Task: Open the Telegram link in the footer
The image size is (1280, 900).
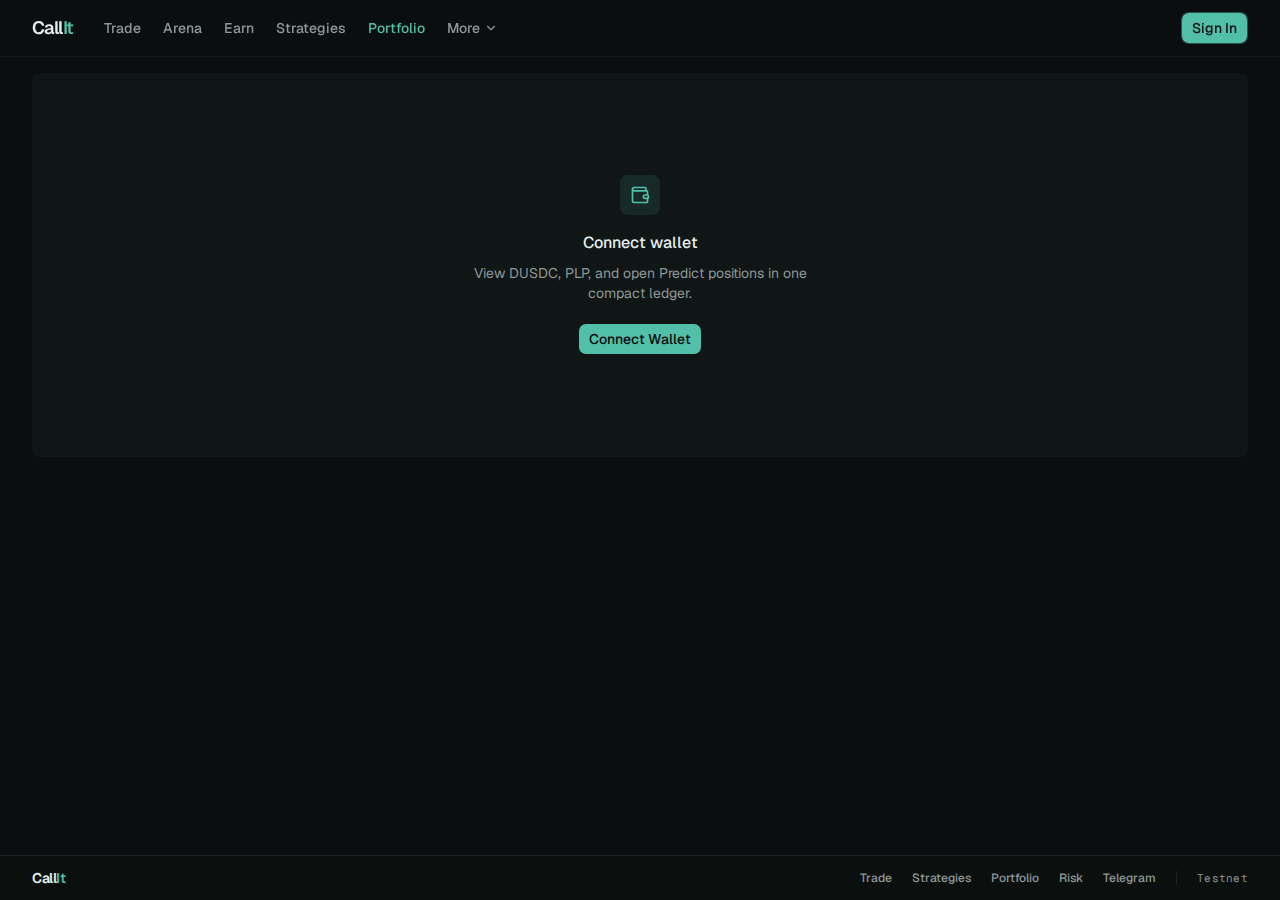Action: tap(1129, 878)
